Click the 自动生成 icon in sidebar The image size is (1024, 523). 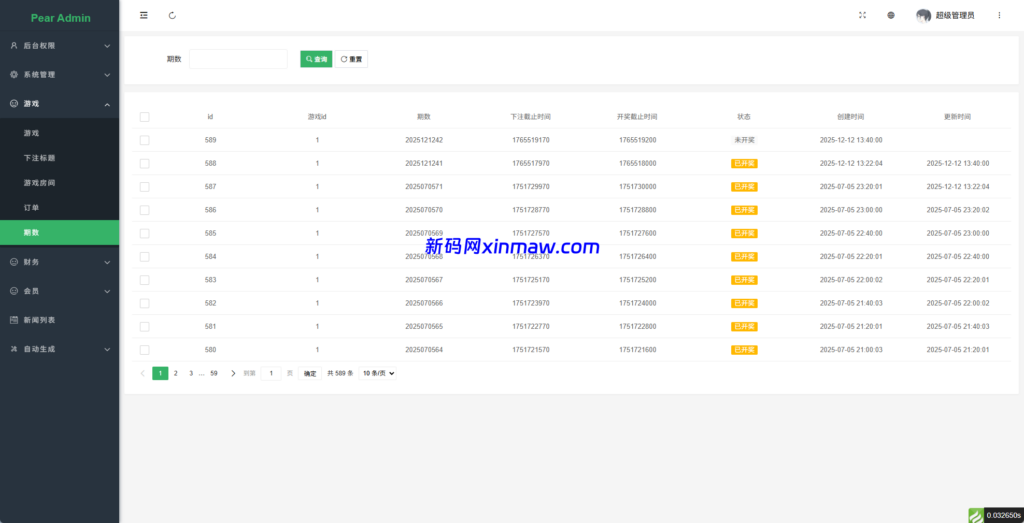point(14,349)
